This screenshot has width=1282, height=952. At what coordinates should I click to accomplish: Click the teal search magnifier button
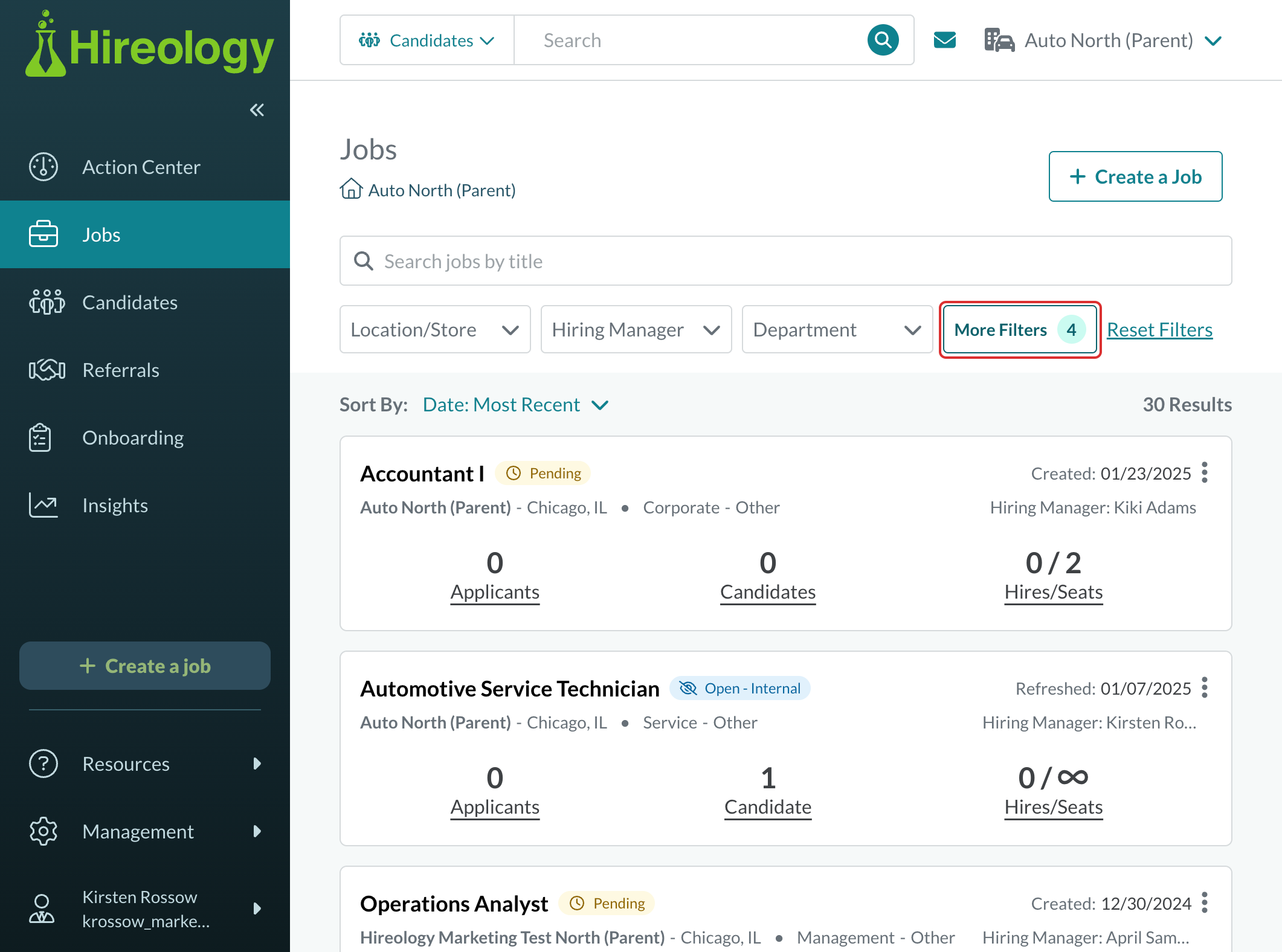pyautogui.click(x=883, y=40)
